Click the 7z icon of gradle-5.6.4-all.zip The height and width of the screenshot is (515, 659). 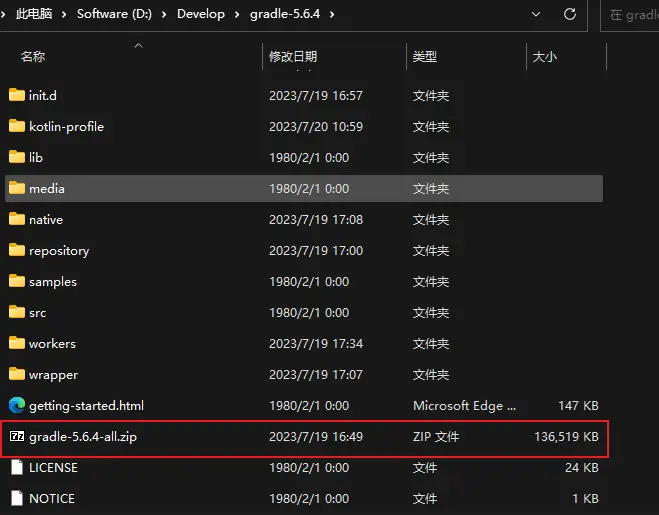pos(16,437)
